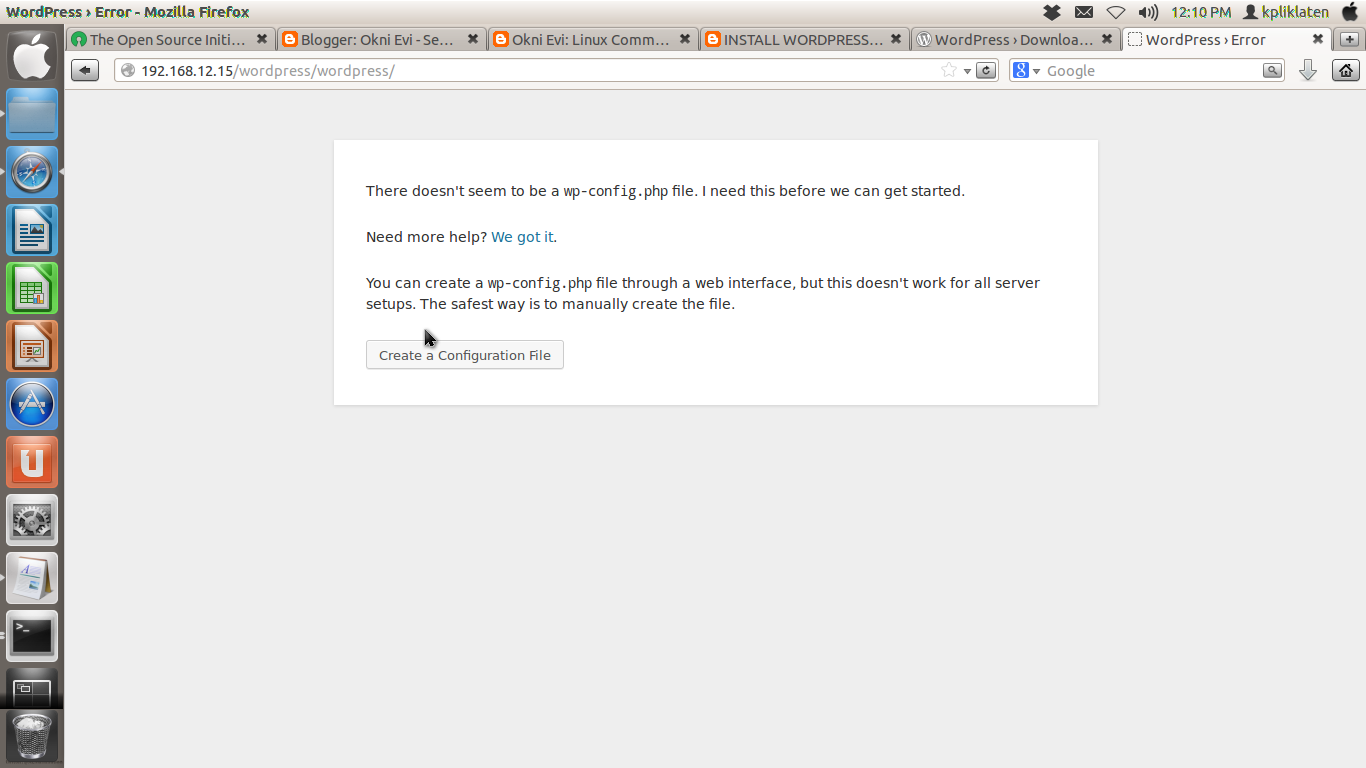Launch the Safari compass browser dock icon
The width and height of the screenshot is (1366, 768).
33,172
